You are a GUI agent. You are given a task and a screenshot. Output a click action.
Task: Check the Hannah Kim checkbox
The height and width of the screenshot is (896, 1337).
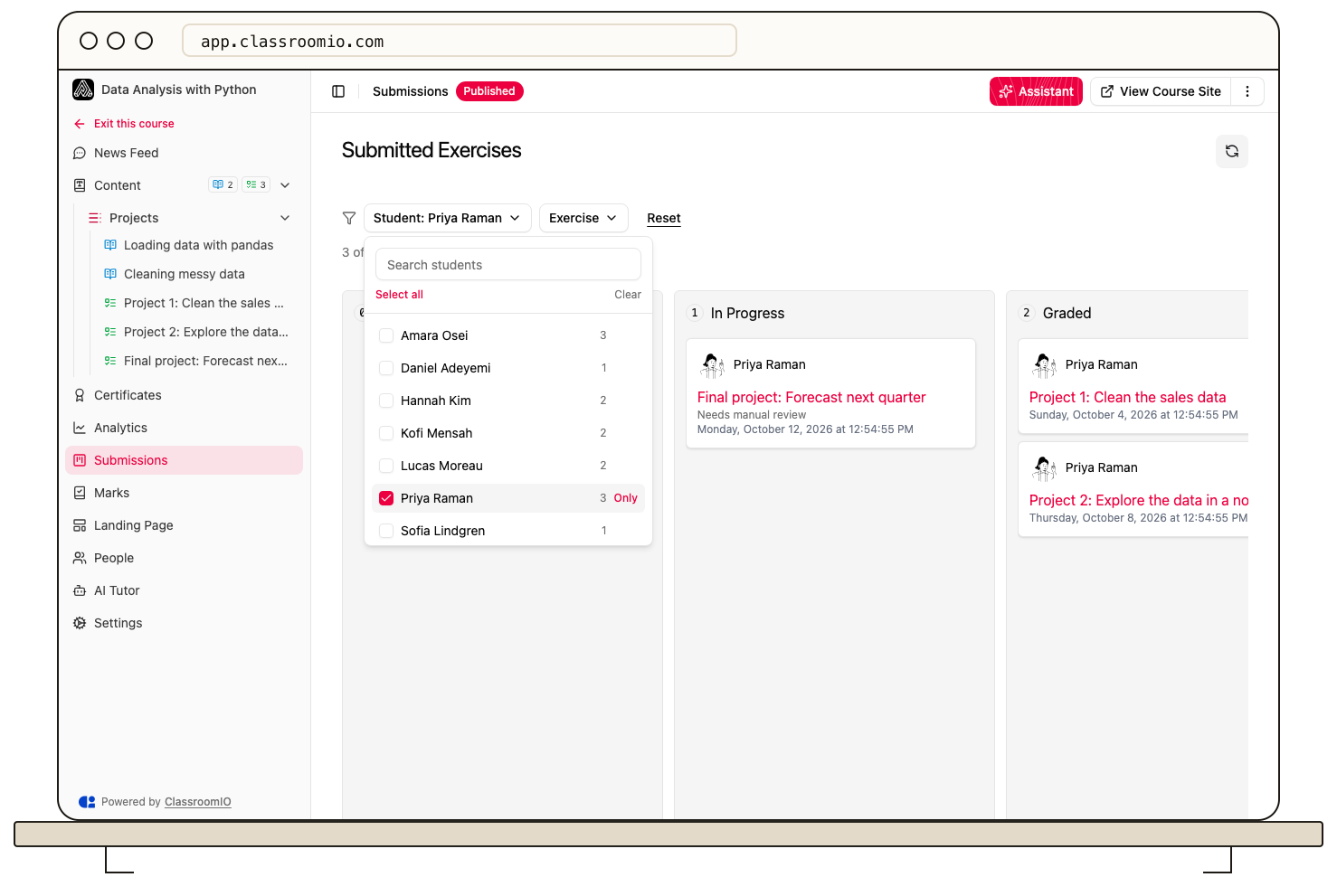(x=386, y=401)
